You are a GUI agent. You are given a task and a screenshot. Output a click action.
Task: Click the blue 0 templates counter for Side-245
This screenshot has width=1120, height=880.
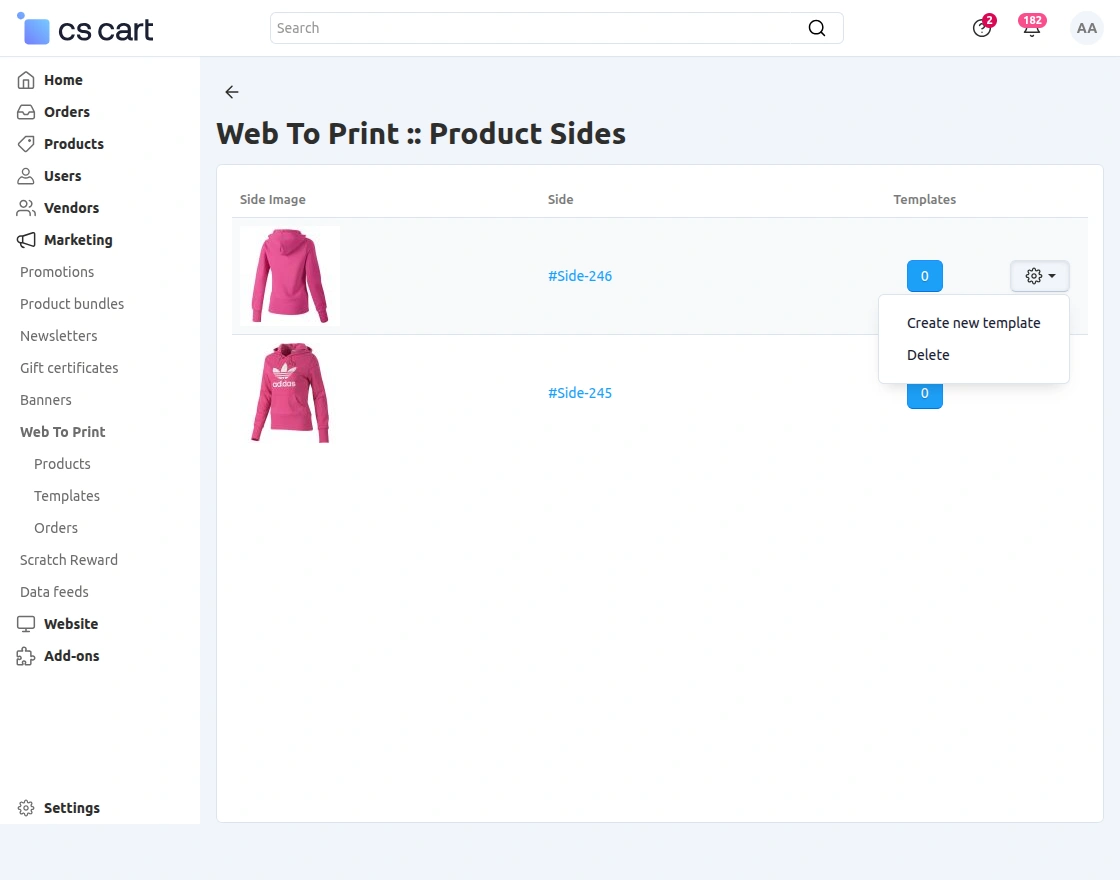[x=924, y=393]
